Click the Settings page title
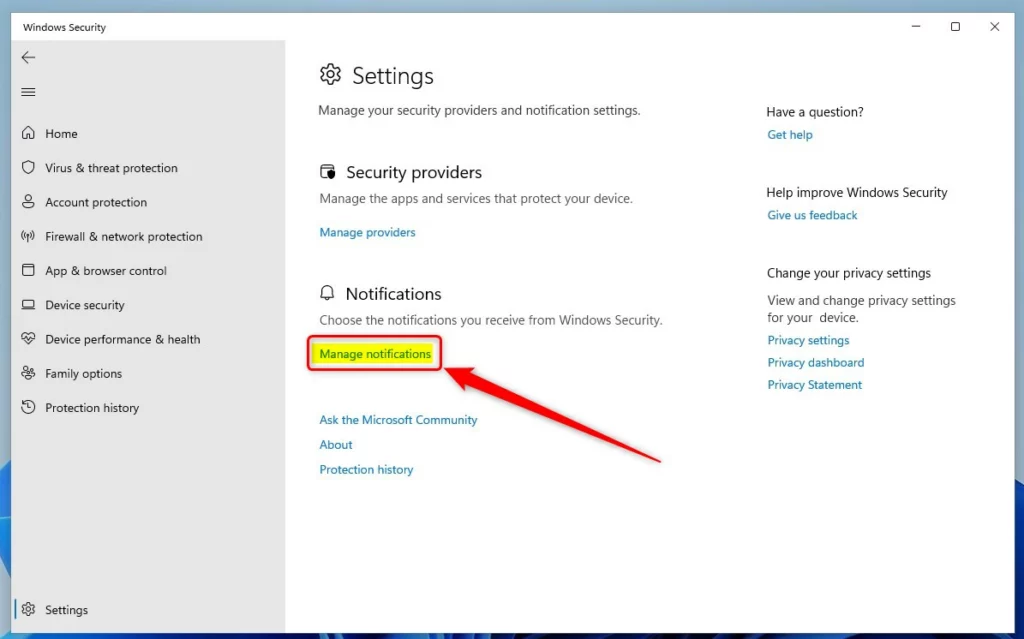Viewport: 1024px width, 639px height. click(392, 76)
